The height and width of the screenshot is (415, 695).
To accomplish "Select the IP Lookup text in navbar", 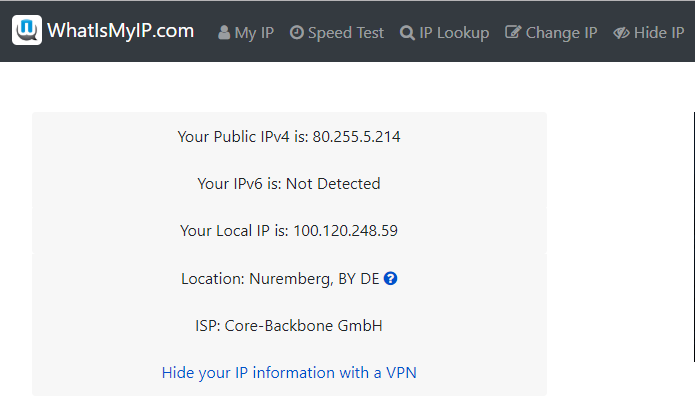I will coord(454,33).
